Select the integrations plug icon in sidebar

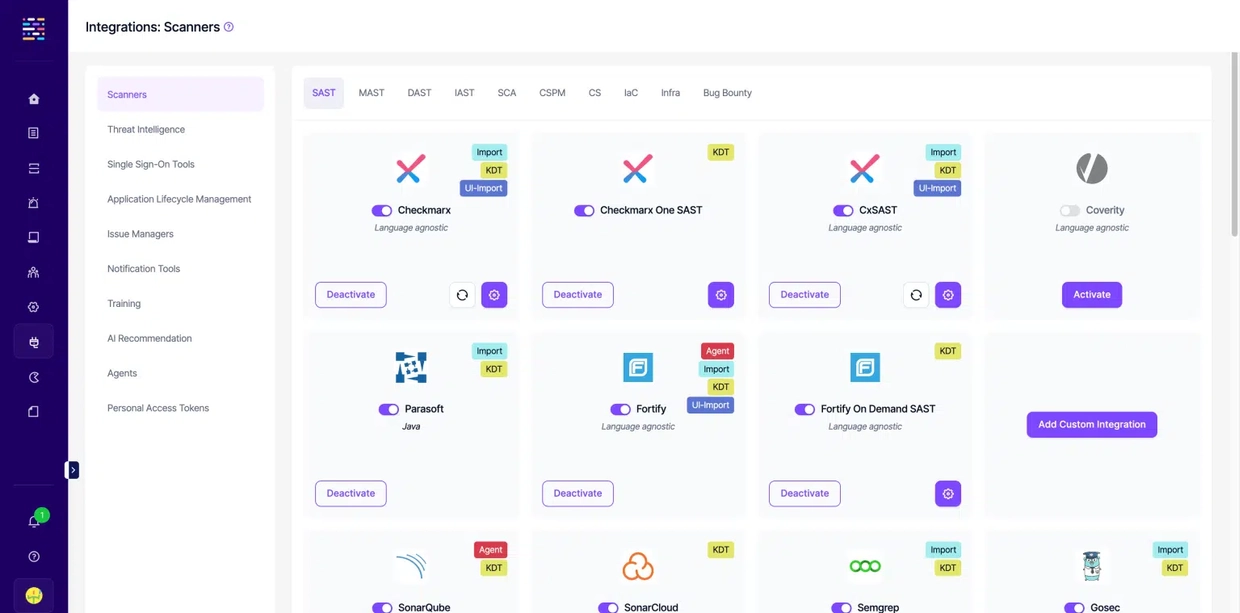pyautogui.click(x=34, y=342)
